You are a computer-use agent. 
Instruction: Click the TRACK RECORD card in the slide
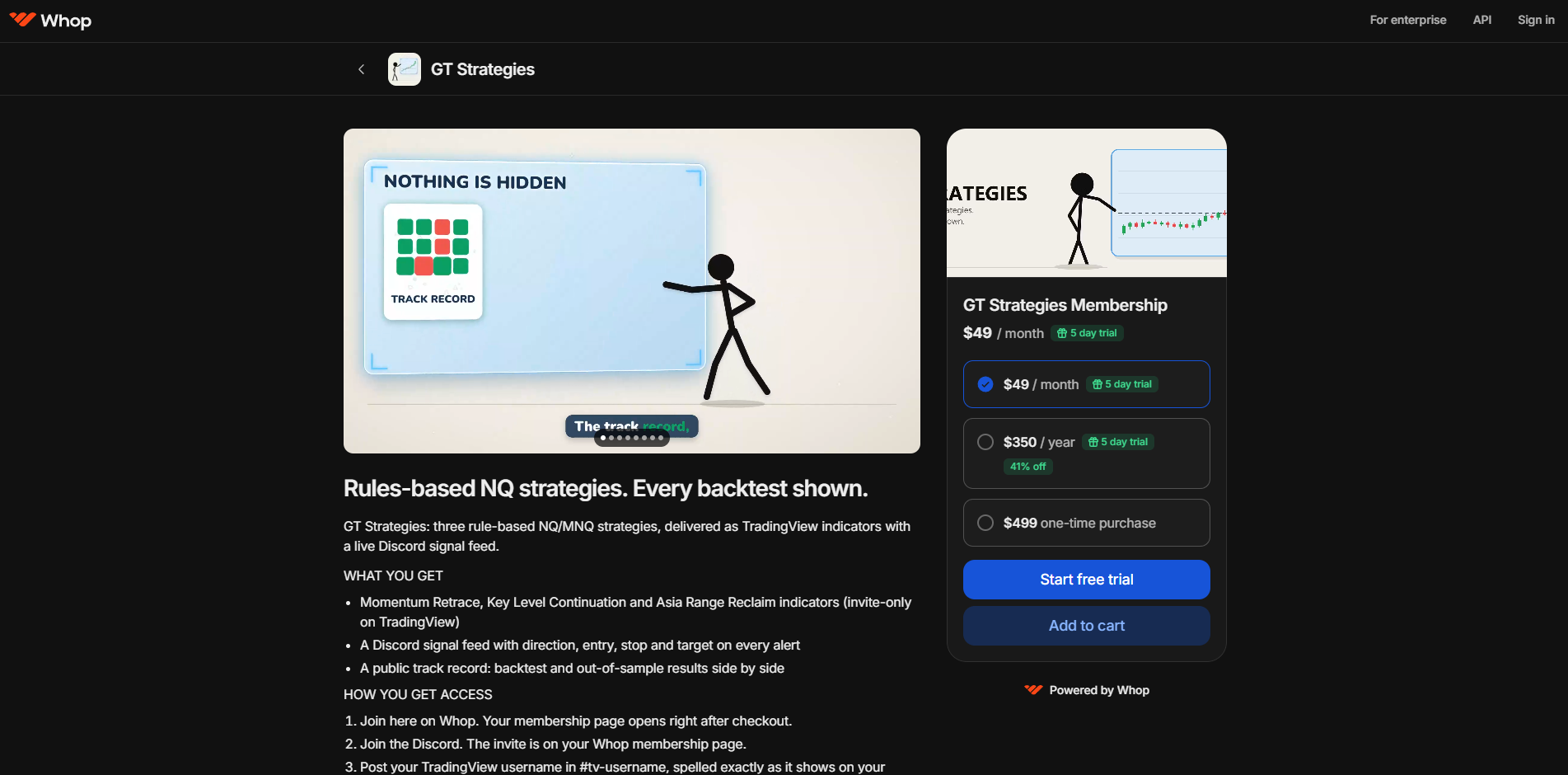click(433, 261)
